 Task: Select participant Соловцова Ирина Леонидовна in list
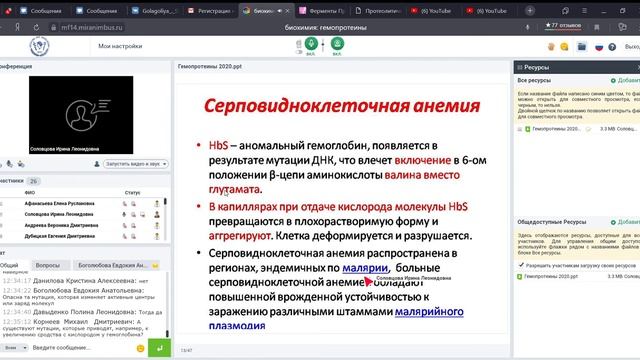59,214
